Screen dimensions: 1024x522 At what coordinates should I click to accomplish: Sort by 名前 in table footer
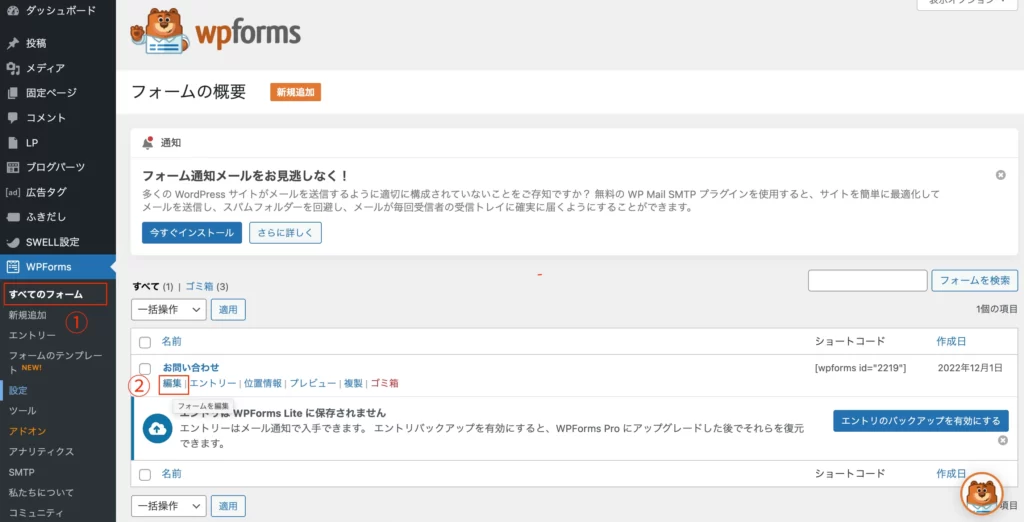coord(172,474)
